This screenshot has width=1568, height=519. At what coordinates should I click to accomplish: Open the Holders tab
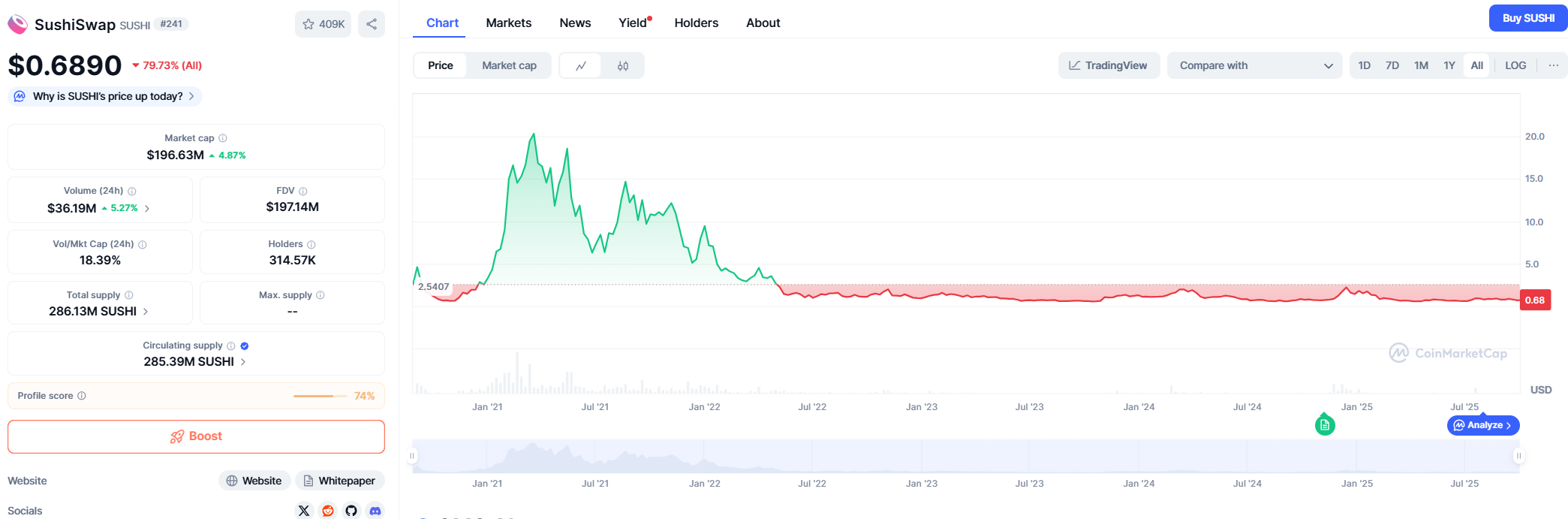pyautogui.click(x=696, y=23)
